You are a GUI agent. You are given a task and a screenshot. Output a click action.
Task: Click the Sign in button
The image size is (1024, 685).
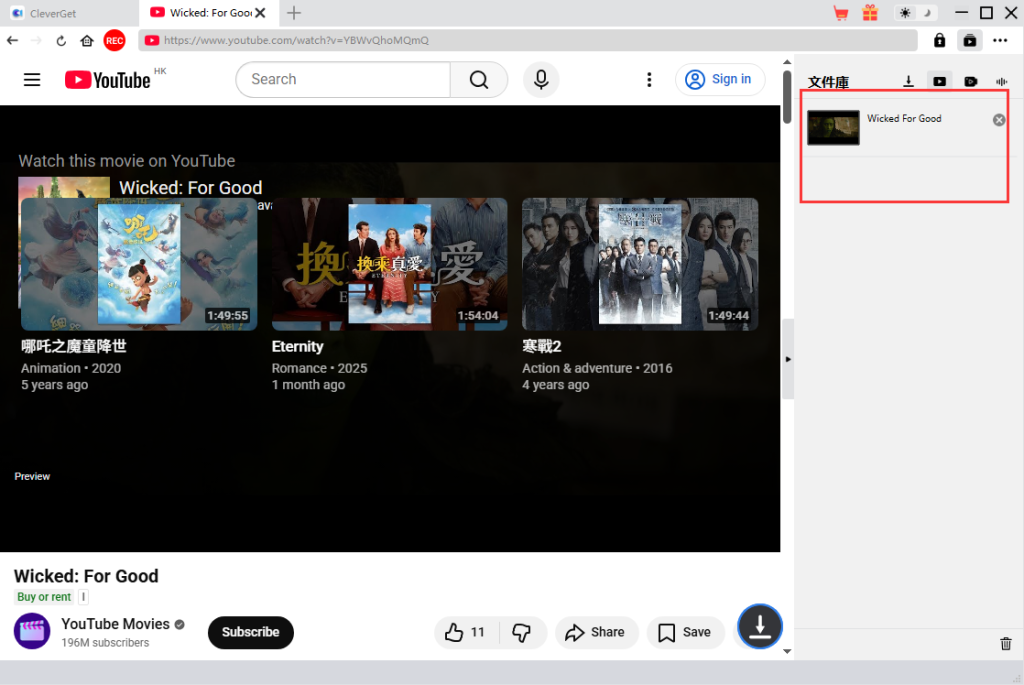tap(719, 80)
